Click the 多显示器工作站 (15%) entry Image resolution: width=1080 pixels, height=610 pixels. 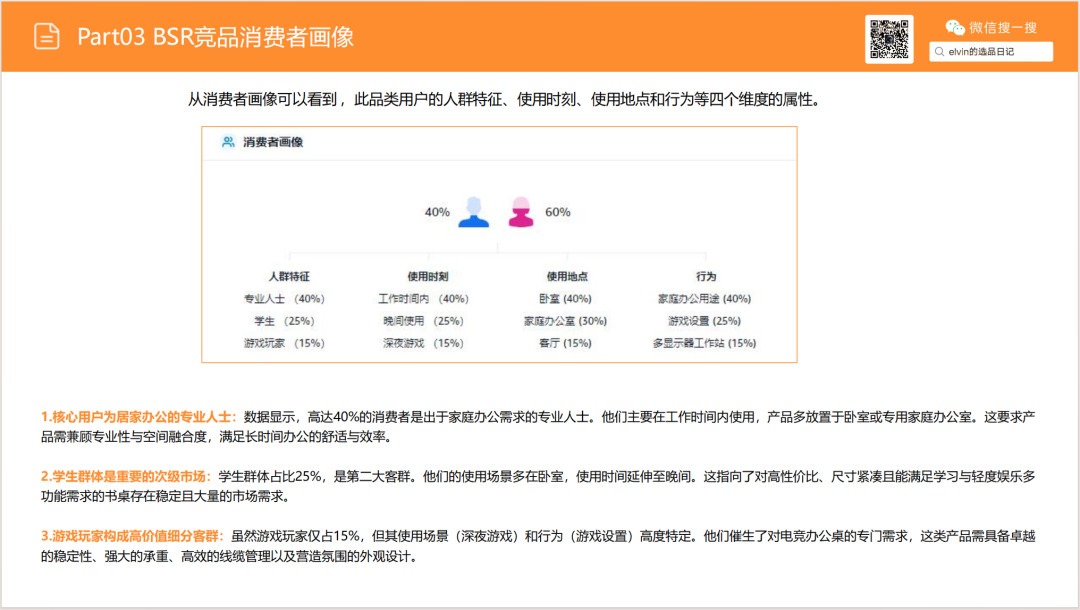pos(704,343)
